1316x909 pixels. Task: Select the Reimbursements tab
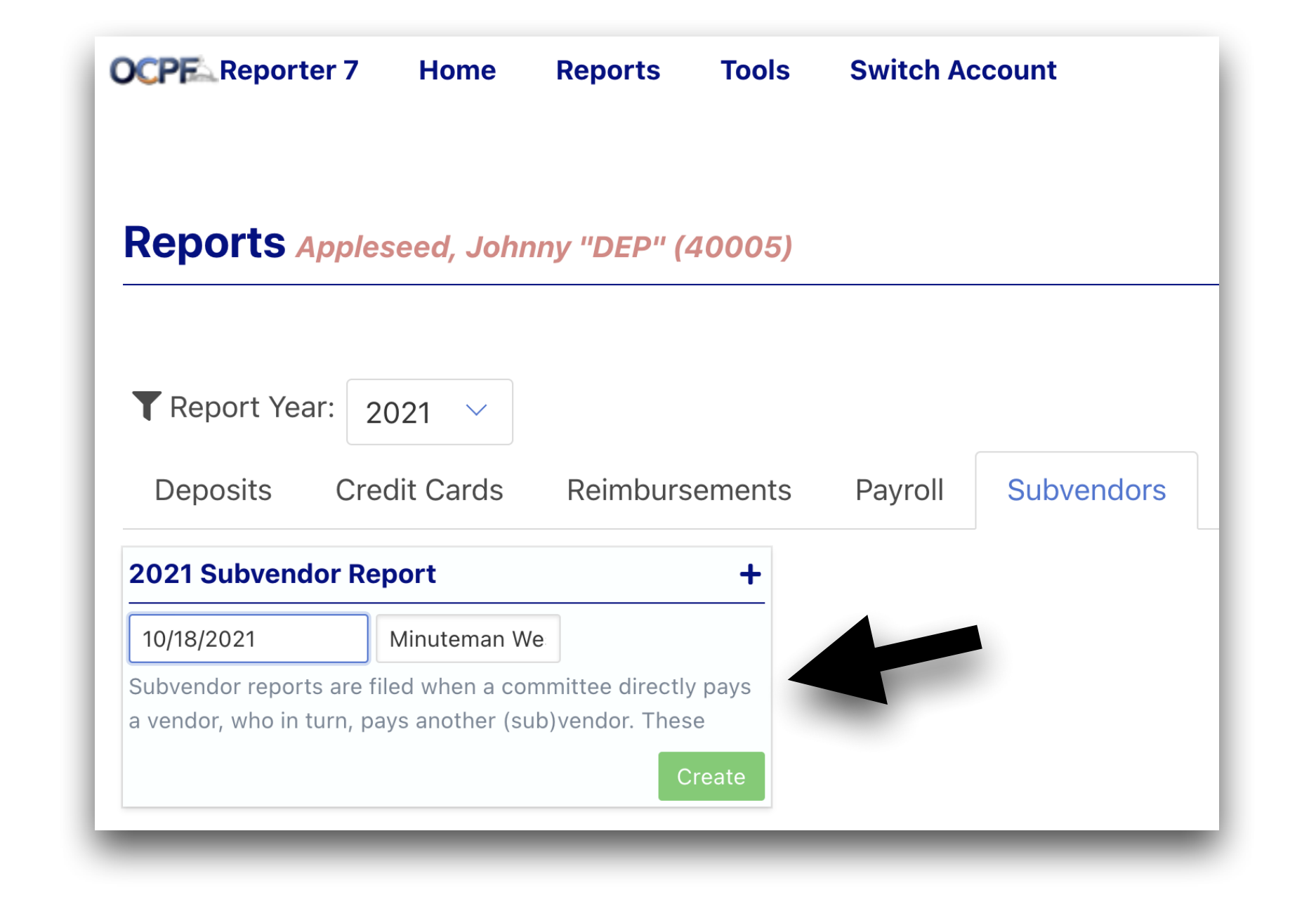click(x=678, y=490)
